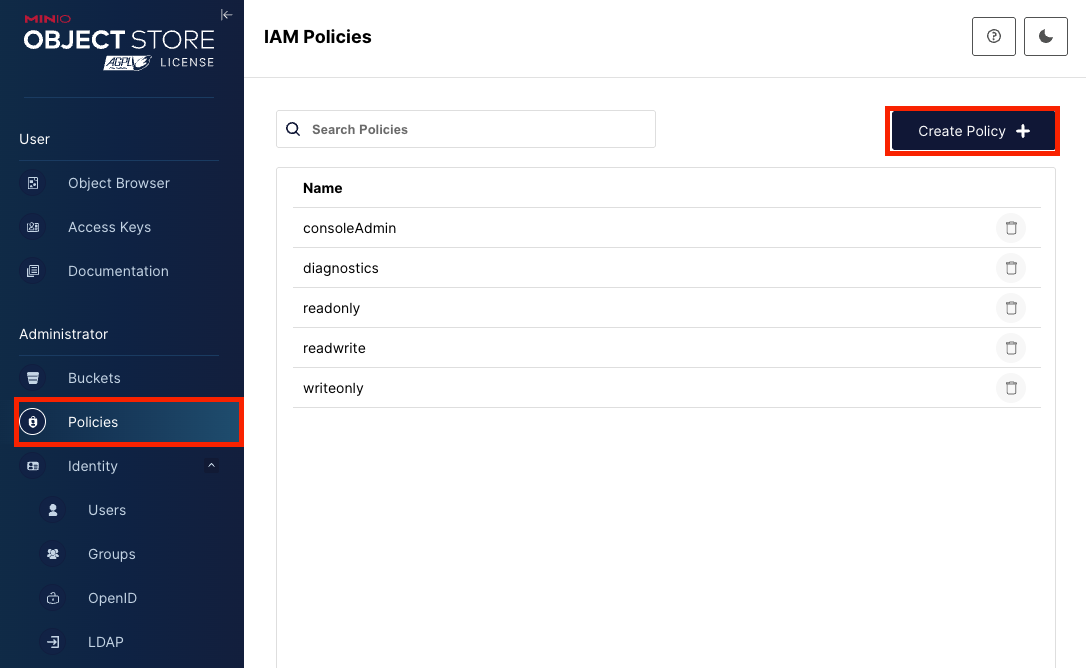
Task: Open the help icon button
Action: point(993,36)
